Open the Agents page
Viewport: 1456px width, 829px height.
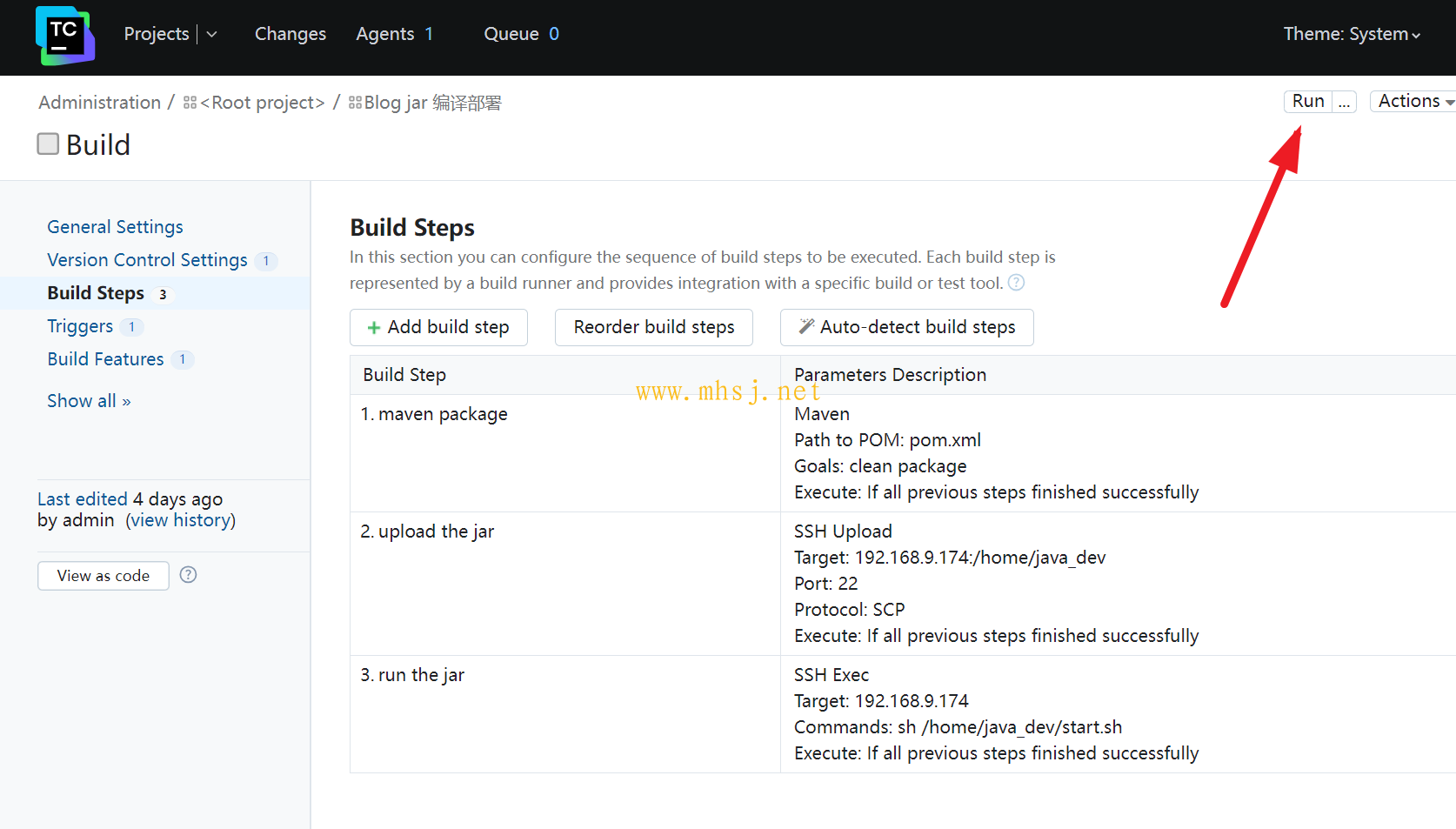pos(384,34)
